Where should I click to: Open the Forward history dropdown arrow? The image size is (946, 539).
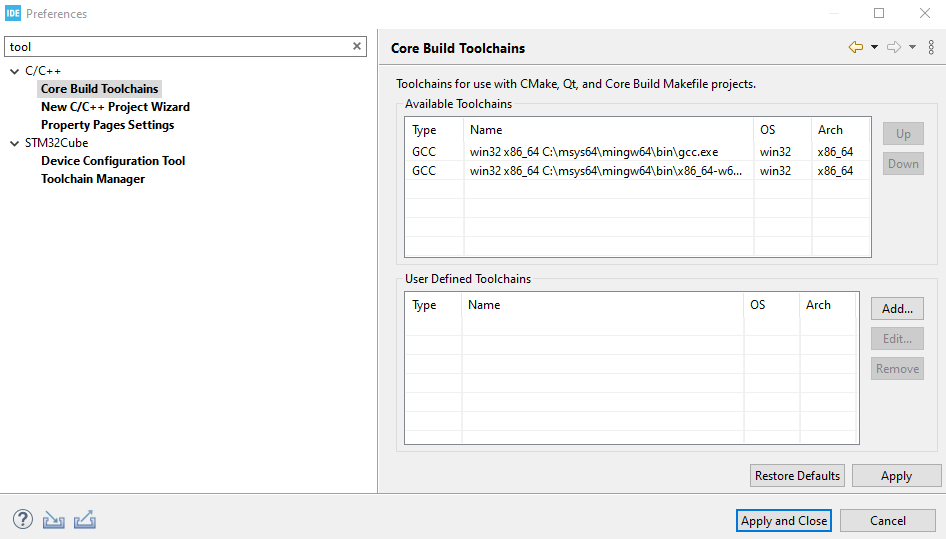click(913, 47)
